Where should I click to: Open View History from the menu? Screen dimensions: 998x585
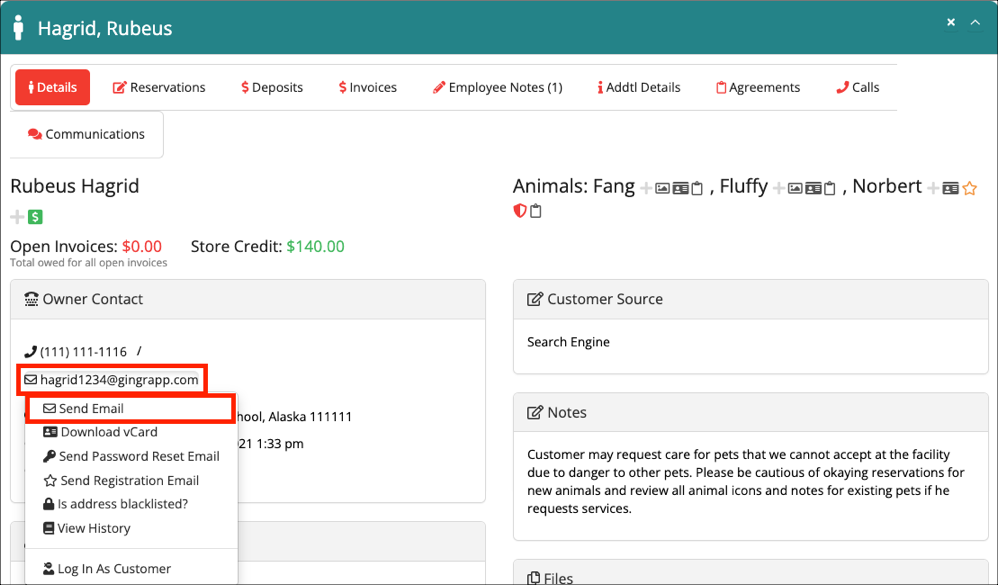click(131, 528)
